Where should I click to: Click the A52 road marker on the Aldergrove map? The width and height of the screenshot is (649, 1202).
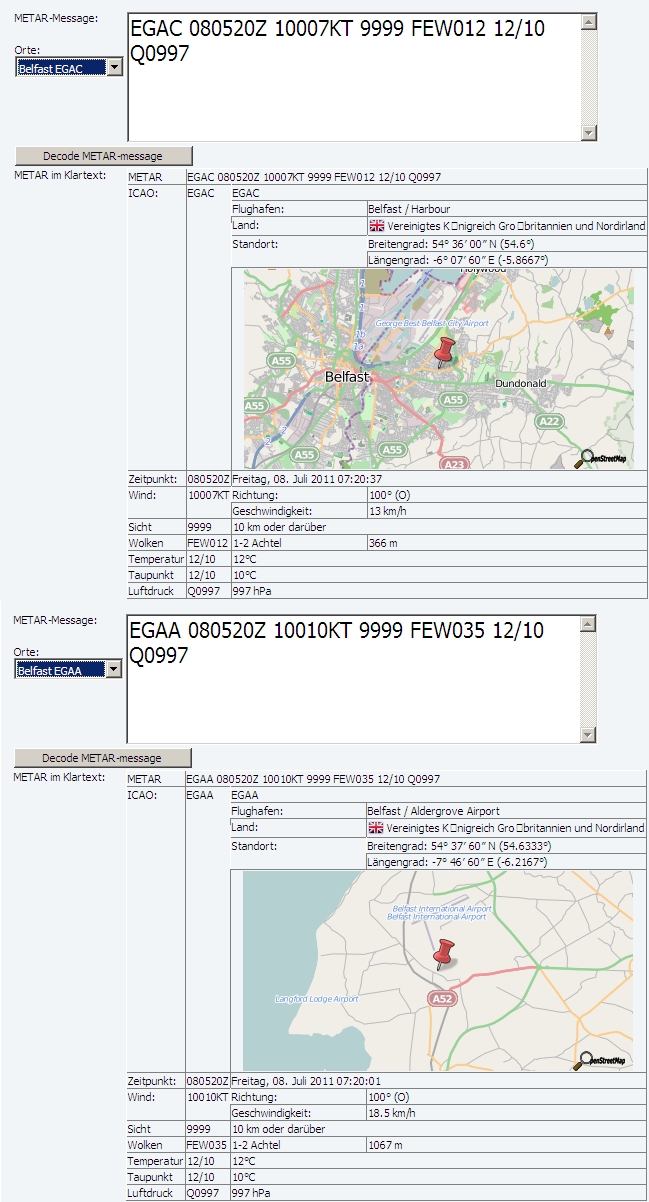tap(443, 998)
